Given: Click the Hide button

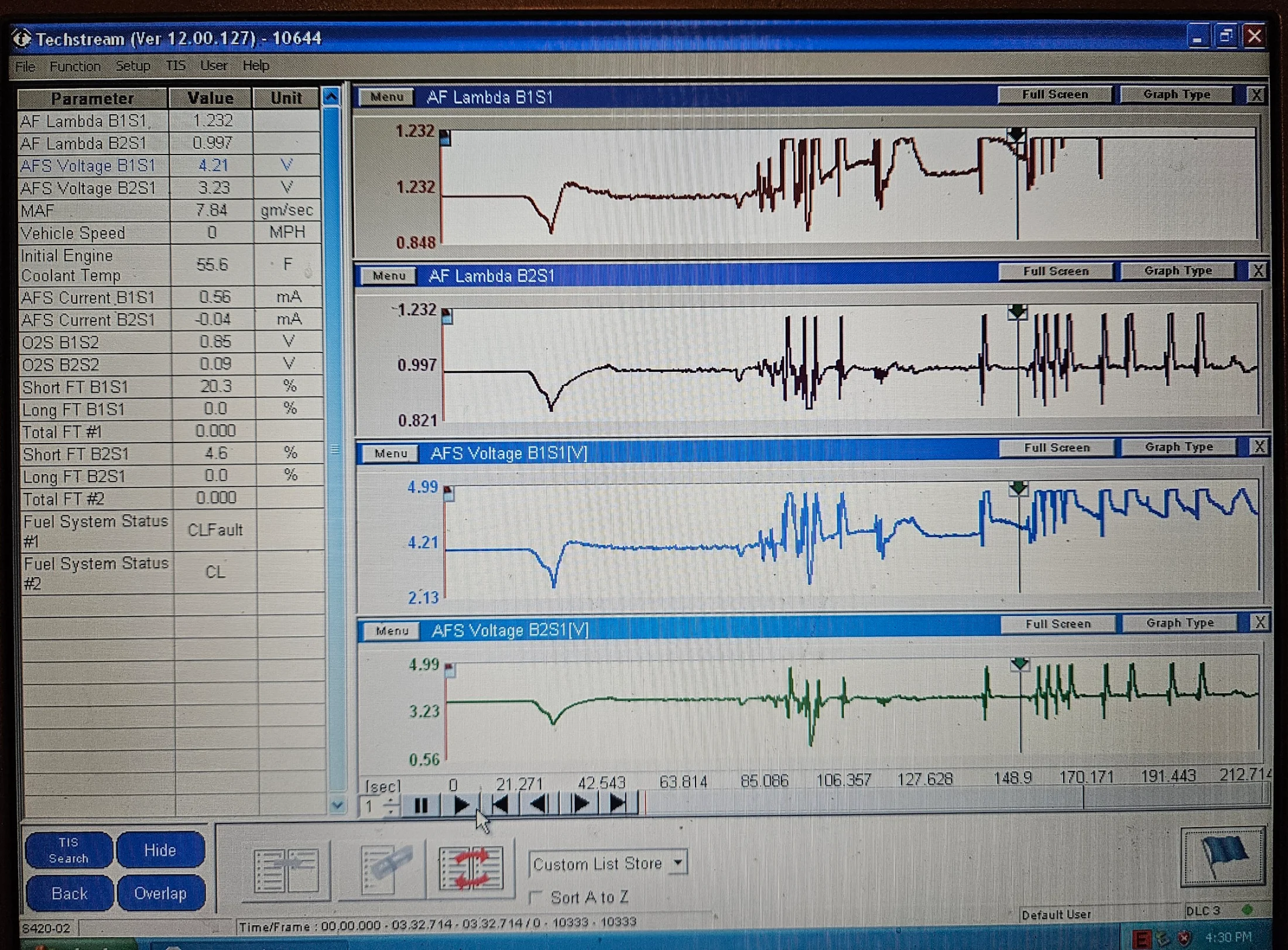Looking at the screenshot, I should coord(160,850).
